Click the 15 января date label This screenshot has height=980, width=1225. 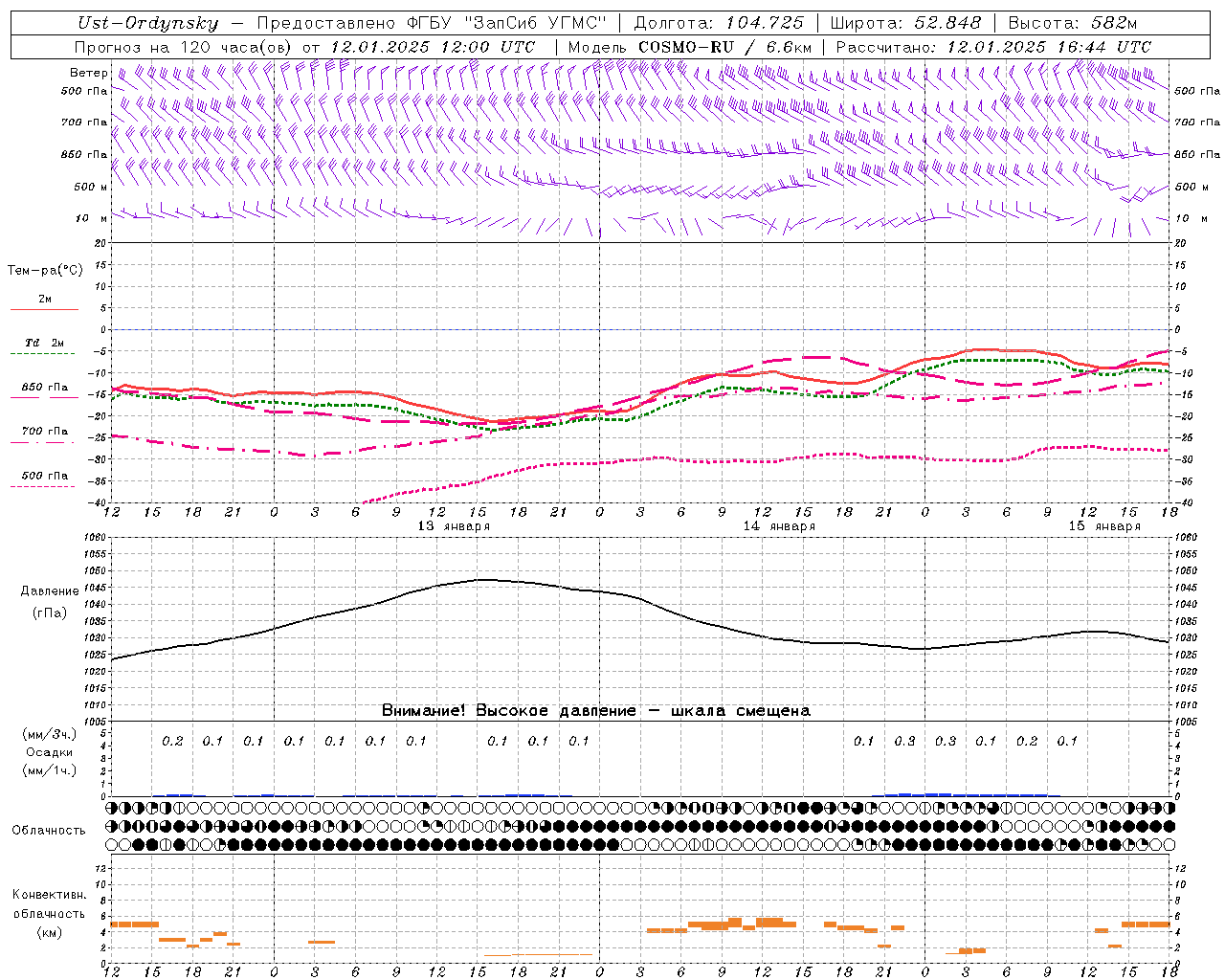click(x=1104, y=526)
